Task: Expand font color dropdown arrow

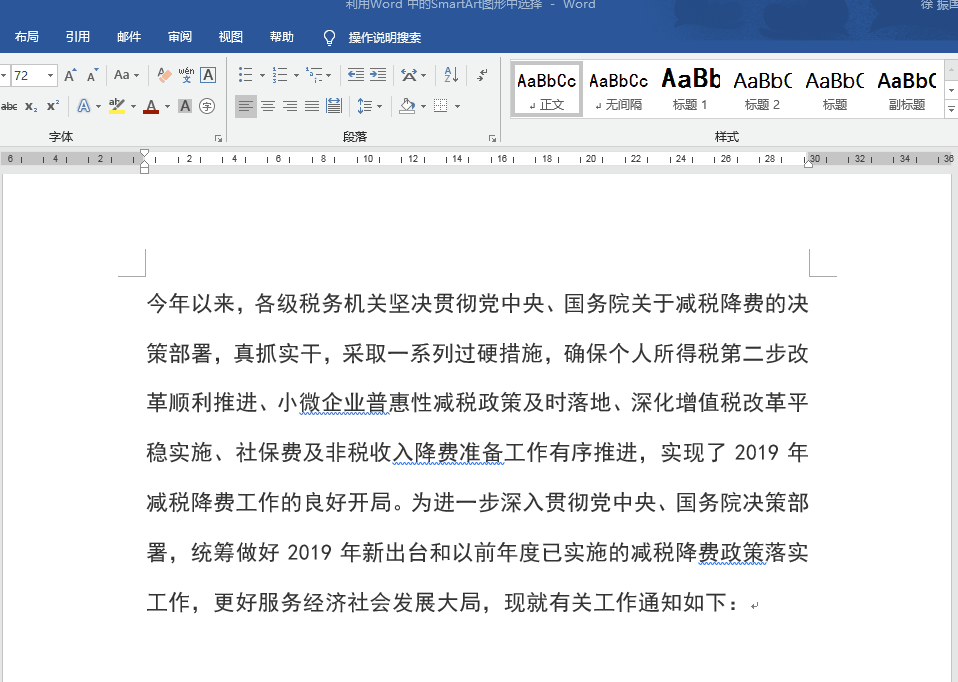Action: point(167,107)
